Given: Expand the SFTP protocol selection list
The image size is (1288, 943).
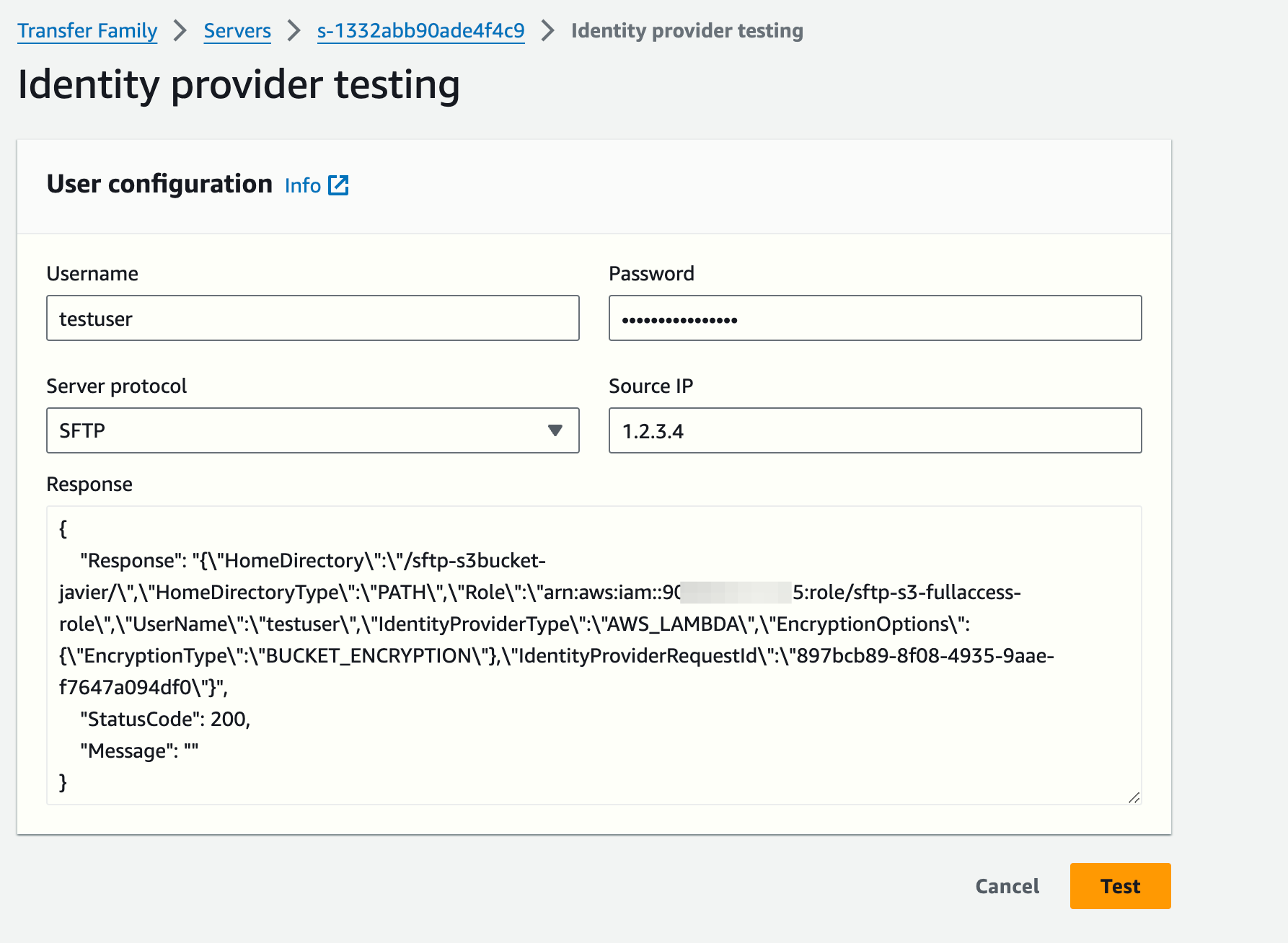Looking at the screenshot, I should (312, 430).
